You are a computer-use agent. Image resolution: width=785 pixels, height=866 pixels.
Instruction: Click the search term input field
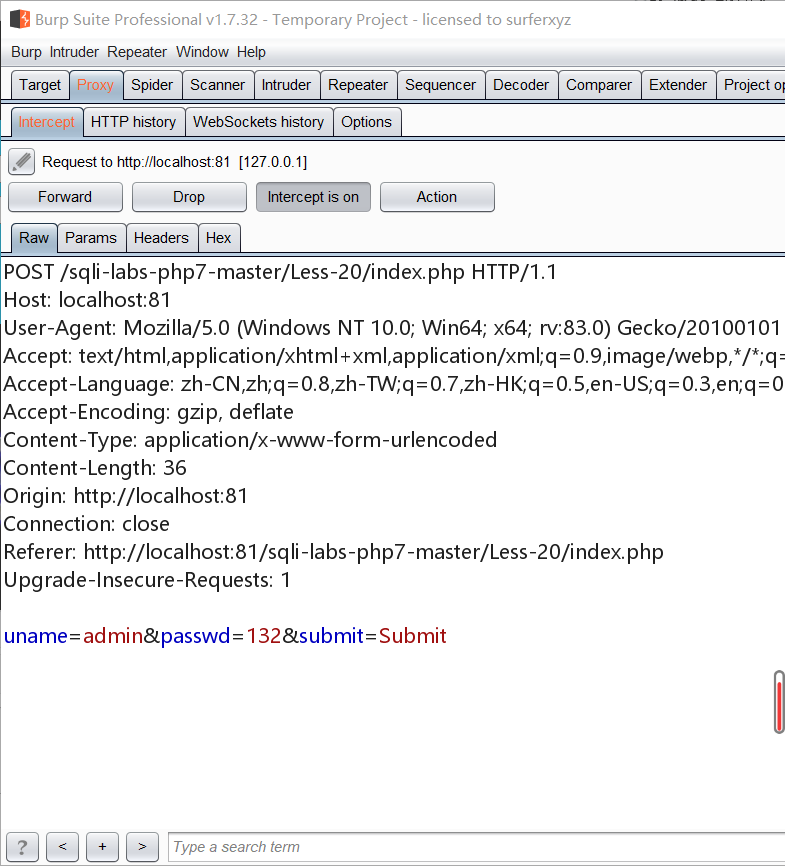[x=476, y=847]
